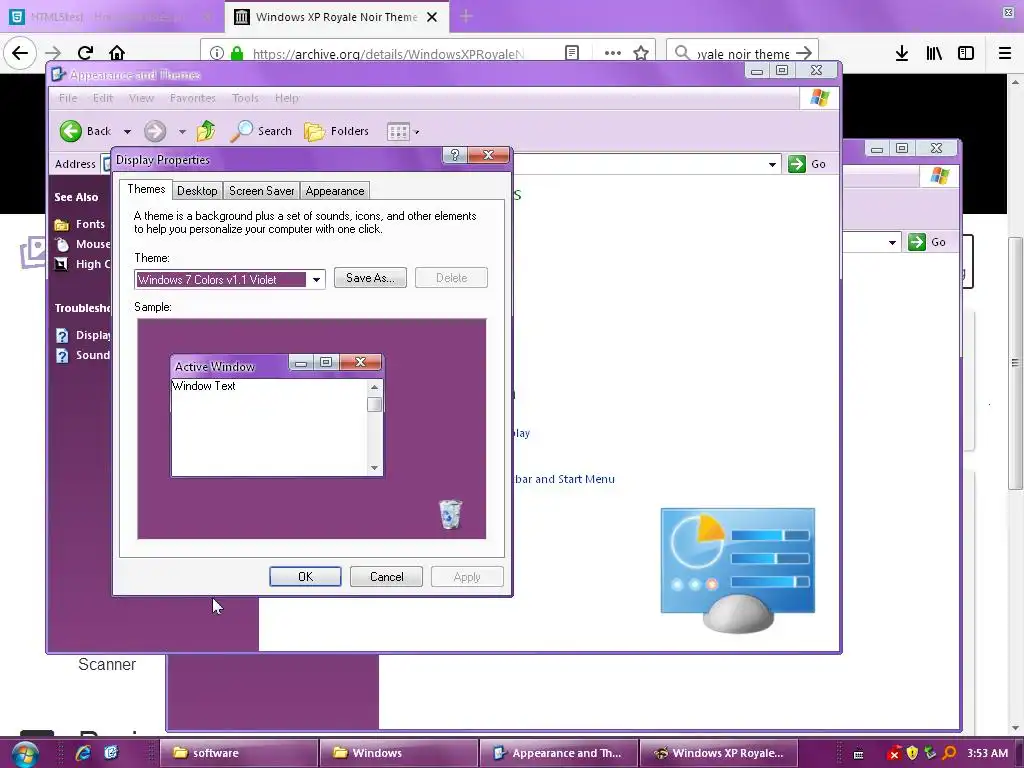Open page actions three-dot menu
Viewport: 1024px width, 768px height.
(613, 53)
